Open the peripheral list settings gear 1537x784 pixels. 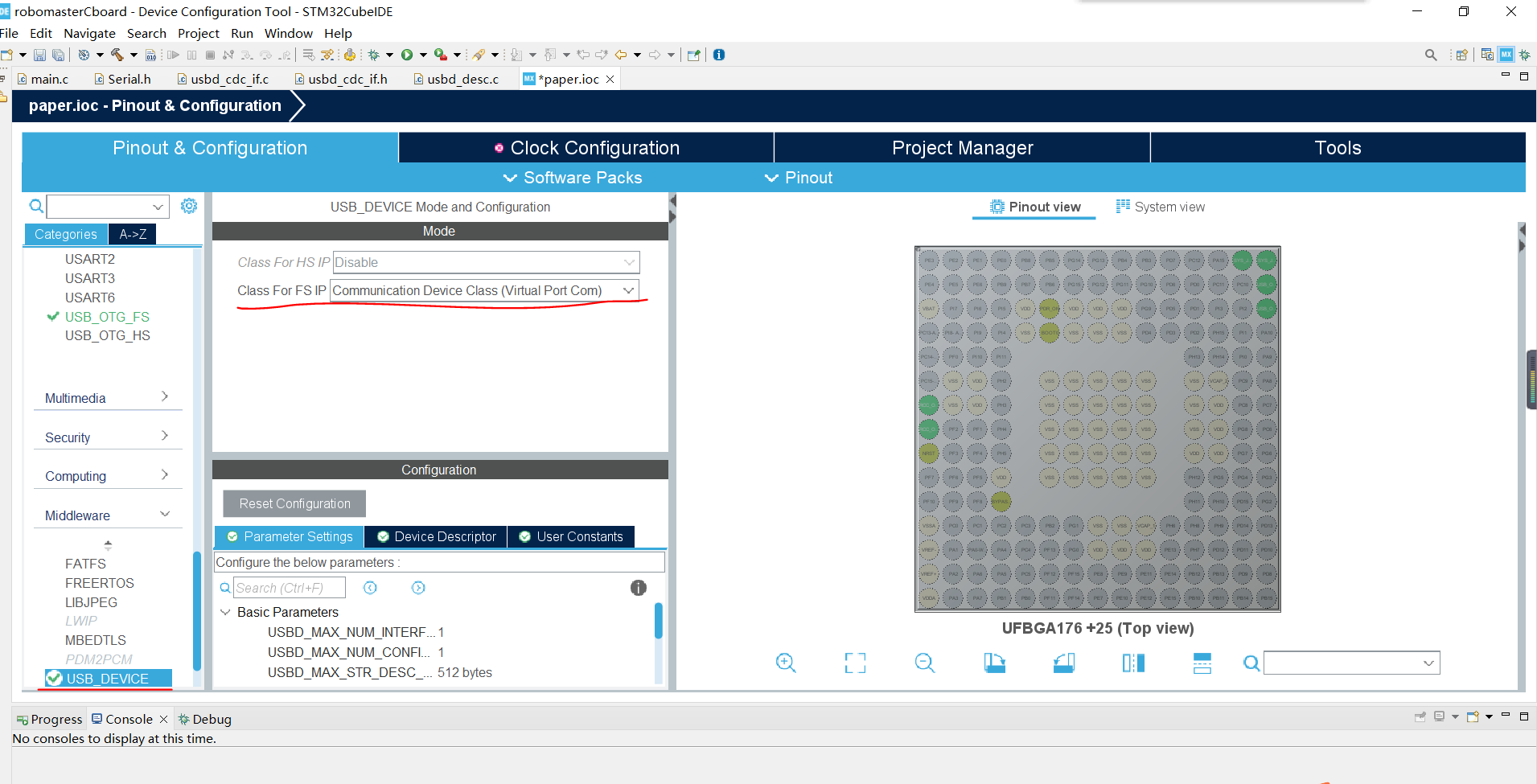click(189, 206)
